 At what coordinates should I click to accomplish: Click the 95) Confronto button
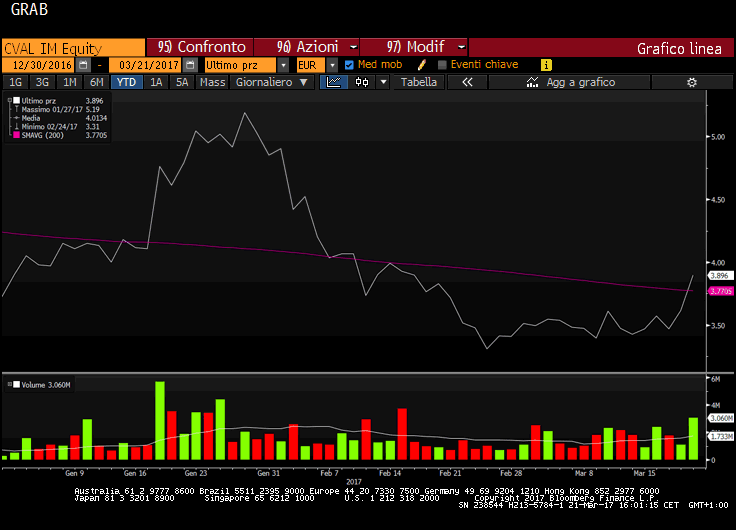click(201, 47)
